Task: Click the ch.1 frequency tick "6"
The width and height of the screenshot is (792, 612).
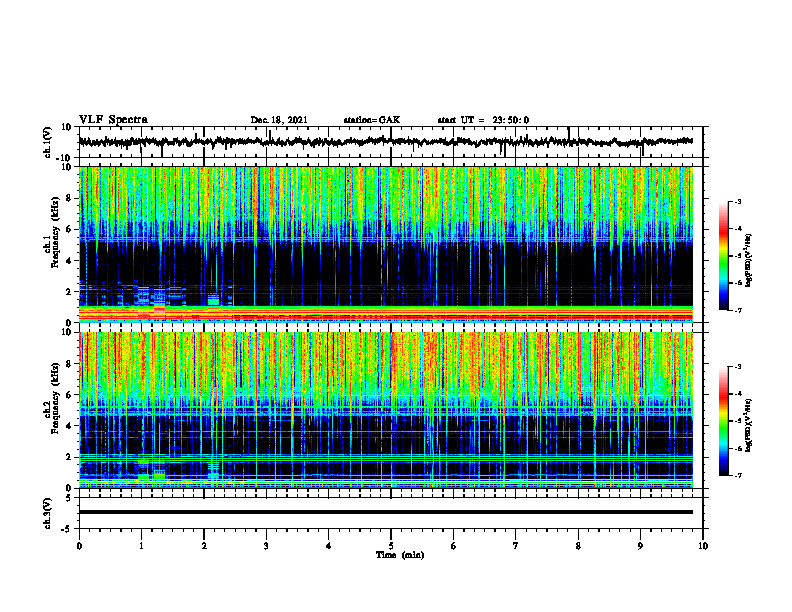Action: point(70,229)
